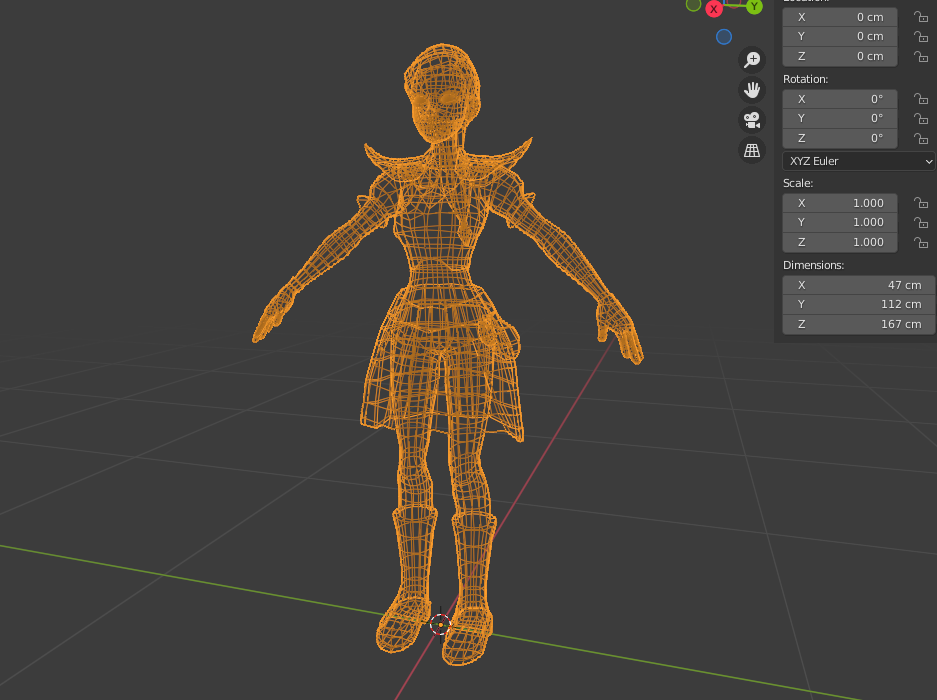The height and width of the screenshot is (700, 937).
Task: Click the Location X field showing 0 cm
Action: pos(840,17)
